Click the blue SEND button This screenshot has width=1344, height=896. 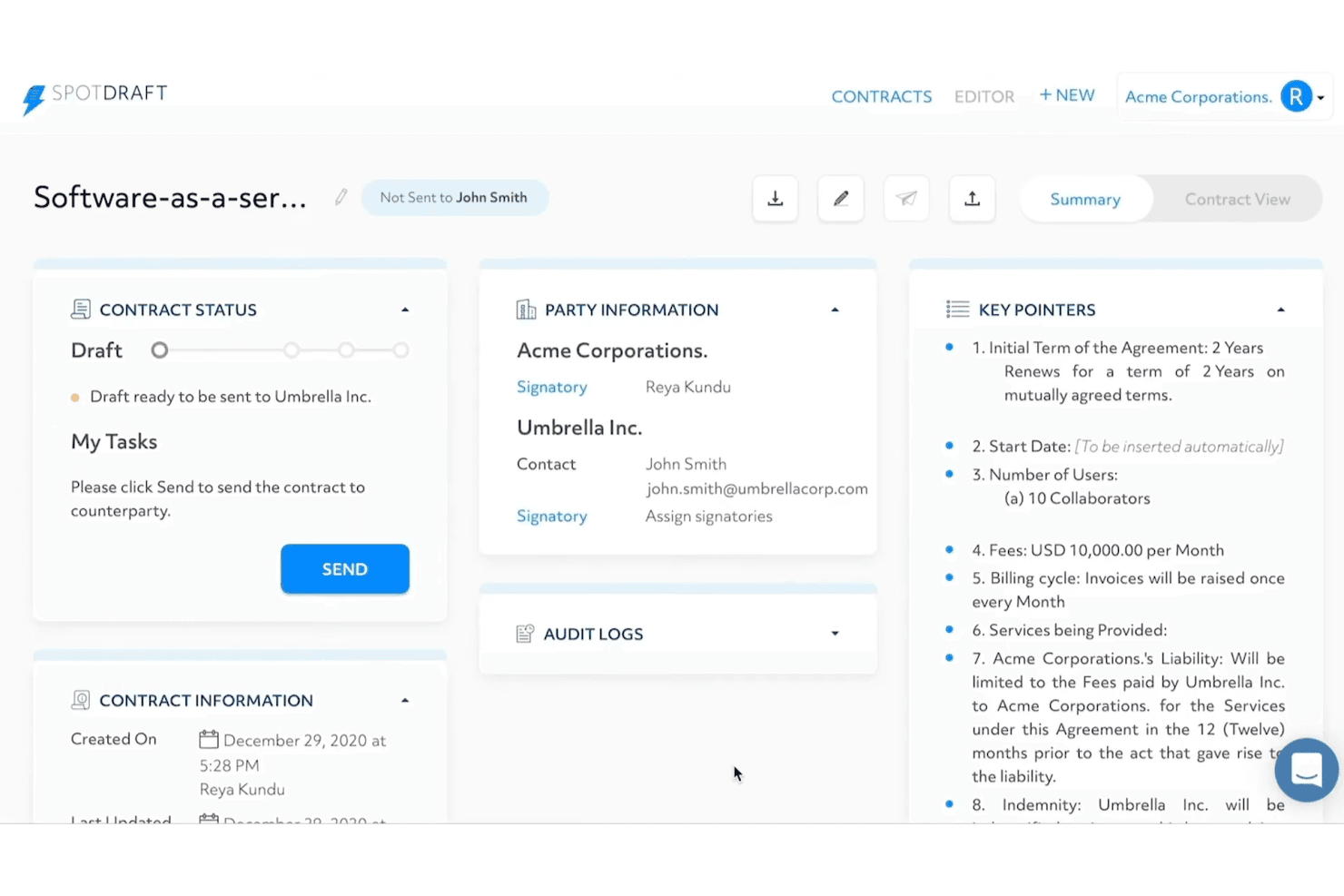[x=345, y=569]
